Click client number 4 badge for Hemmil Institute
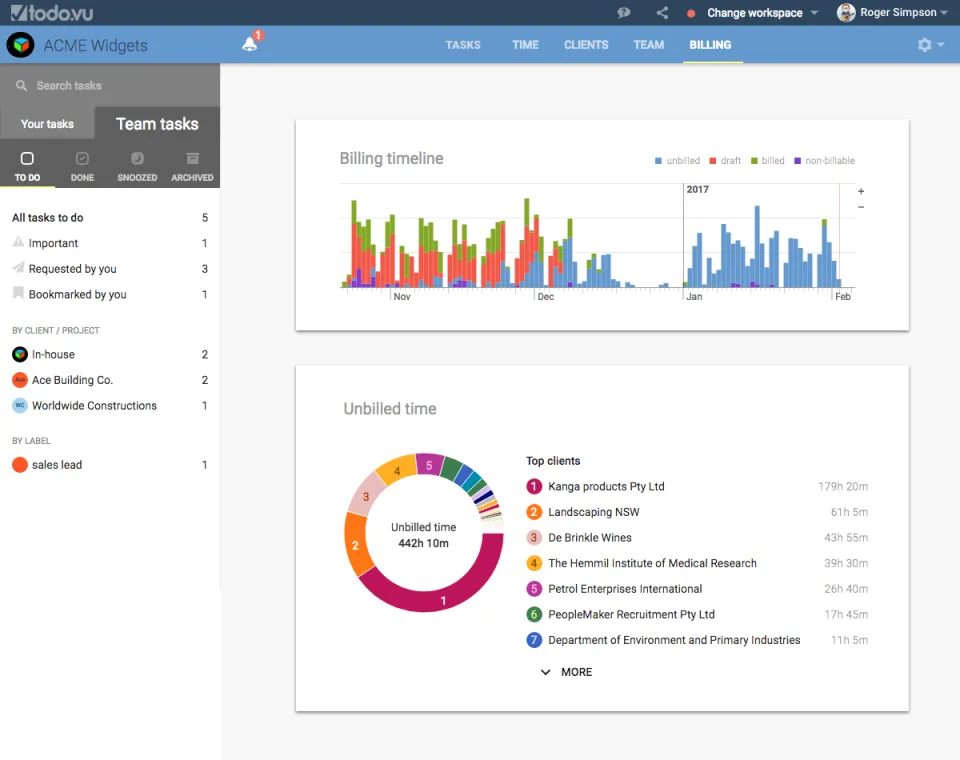 click(534, 563)
